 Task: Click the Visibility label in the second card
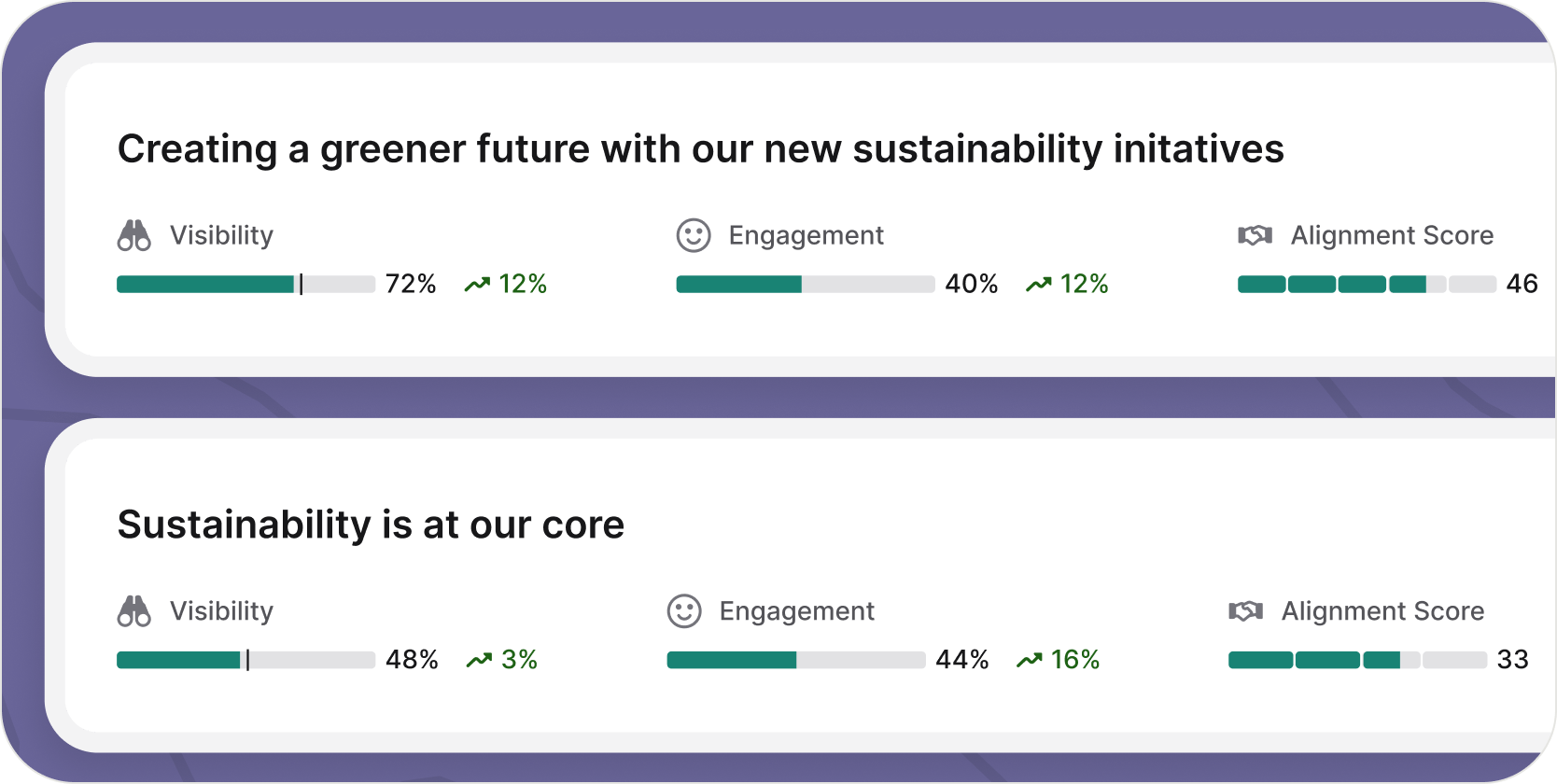tap(221, 611)
